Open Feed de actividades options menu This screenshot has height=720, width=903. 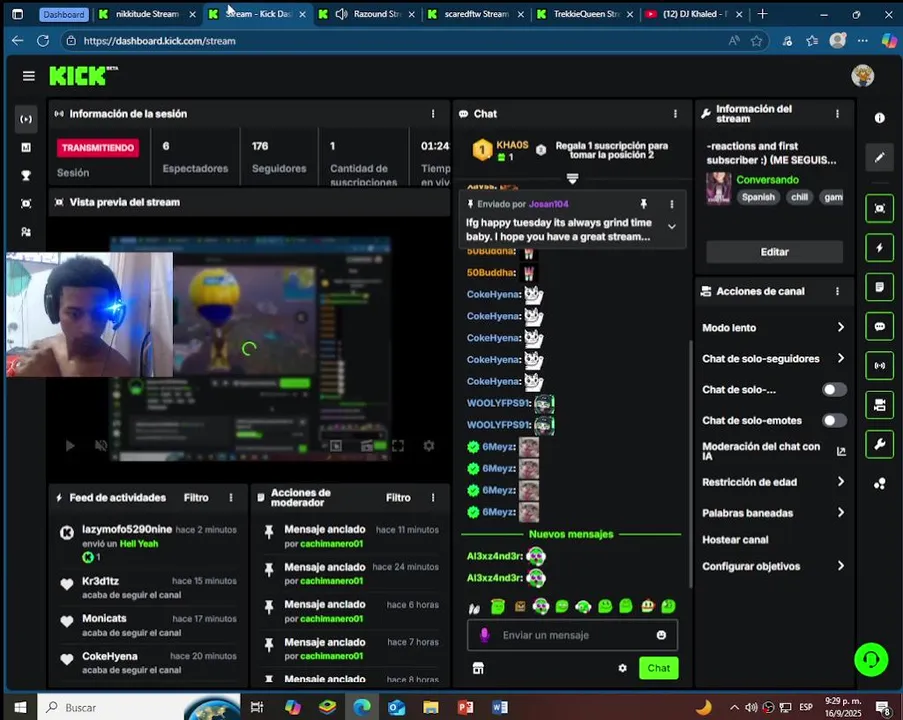point(231,498)
